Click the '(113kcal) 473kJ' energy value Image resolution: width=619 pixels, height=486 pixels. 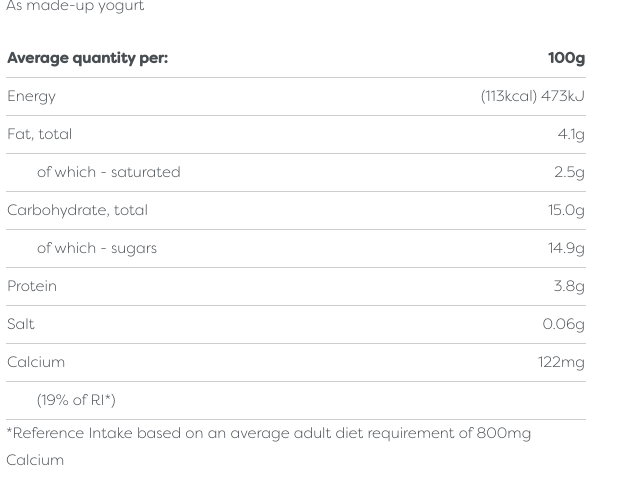coord(532,96)
